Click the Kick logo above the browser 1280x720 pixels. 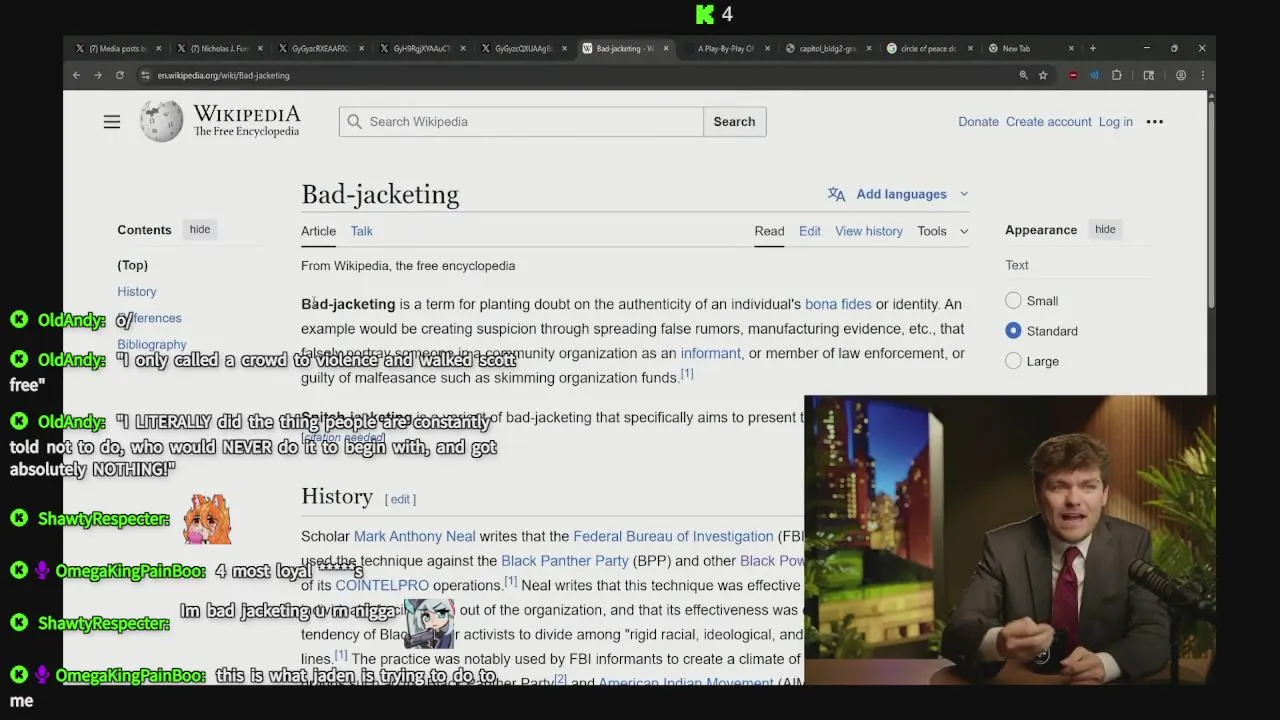(x=705, y=14)
